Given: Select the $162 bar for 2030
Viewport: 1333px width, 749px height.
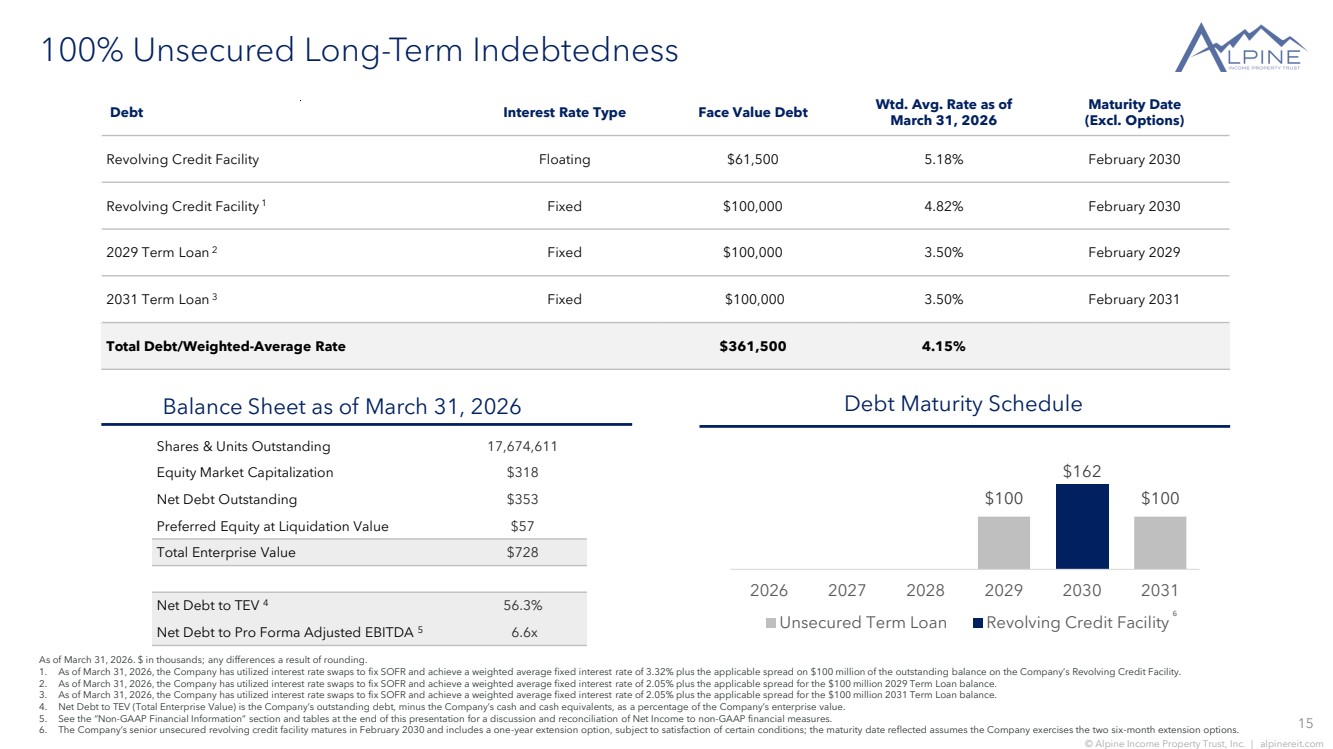Looking at the screenshot, I should coord(1082,527).
